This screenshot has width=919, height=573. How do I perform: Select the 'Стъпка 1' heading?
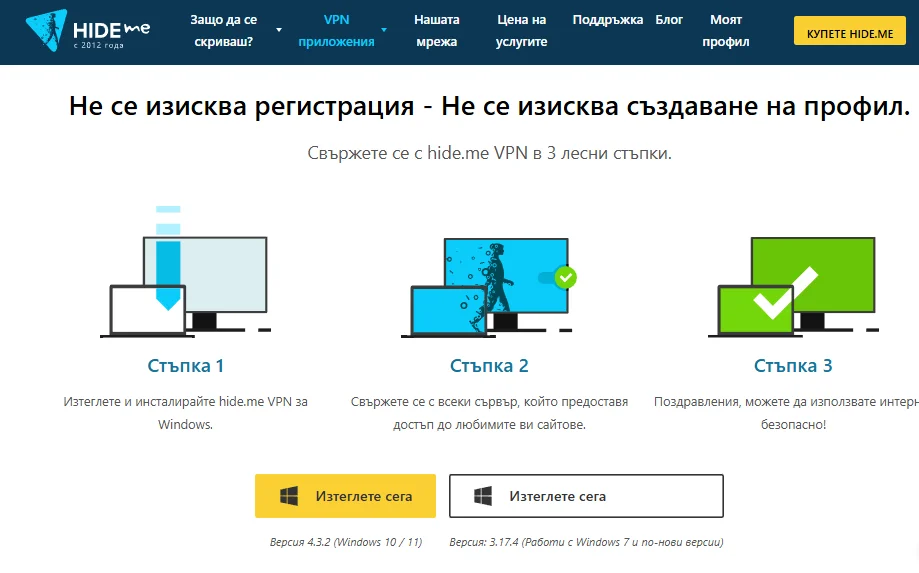point(185,366)
